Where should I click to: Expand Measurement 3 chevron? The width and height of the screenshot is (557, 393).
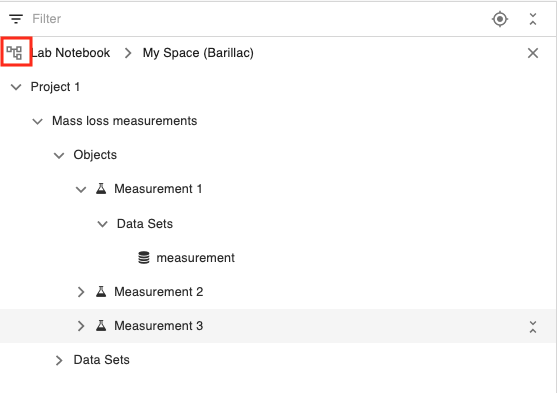pos(81,326)
